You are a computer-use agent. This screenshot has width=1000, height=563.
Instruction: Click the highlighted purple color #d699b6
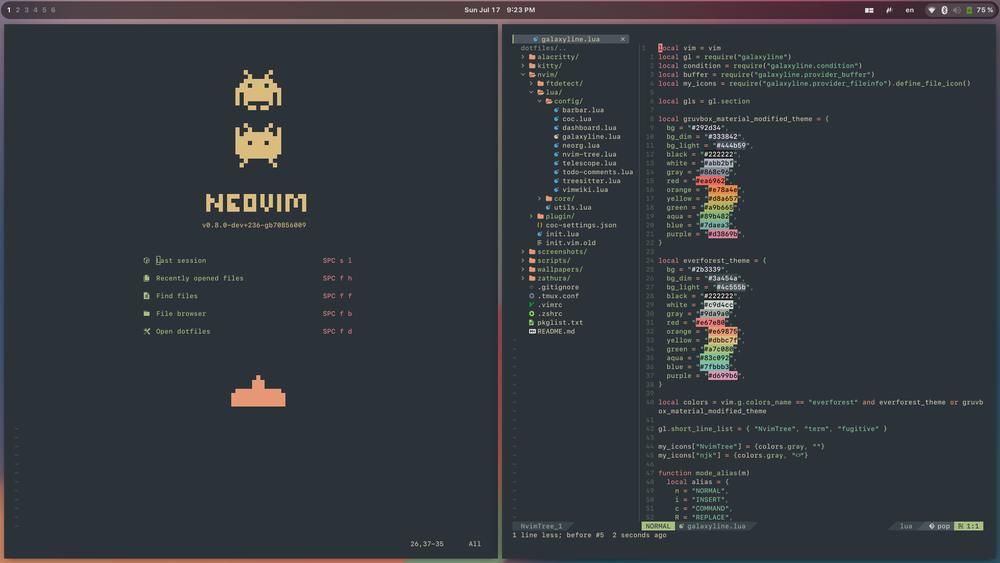[x=723, y=376]
